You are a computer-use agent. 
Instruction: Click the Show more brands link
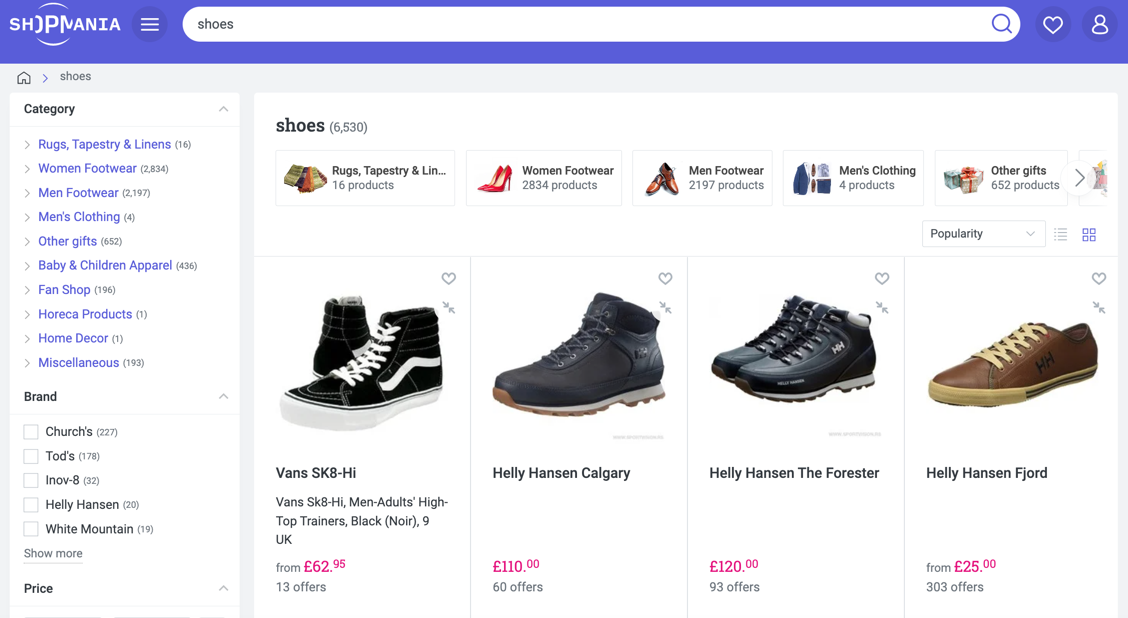tap(52, 553)
